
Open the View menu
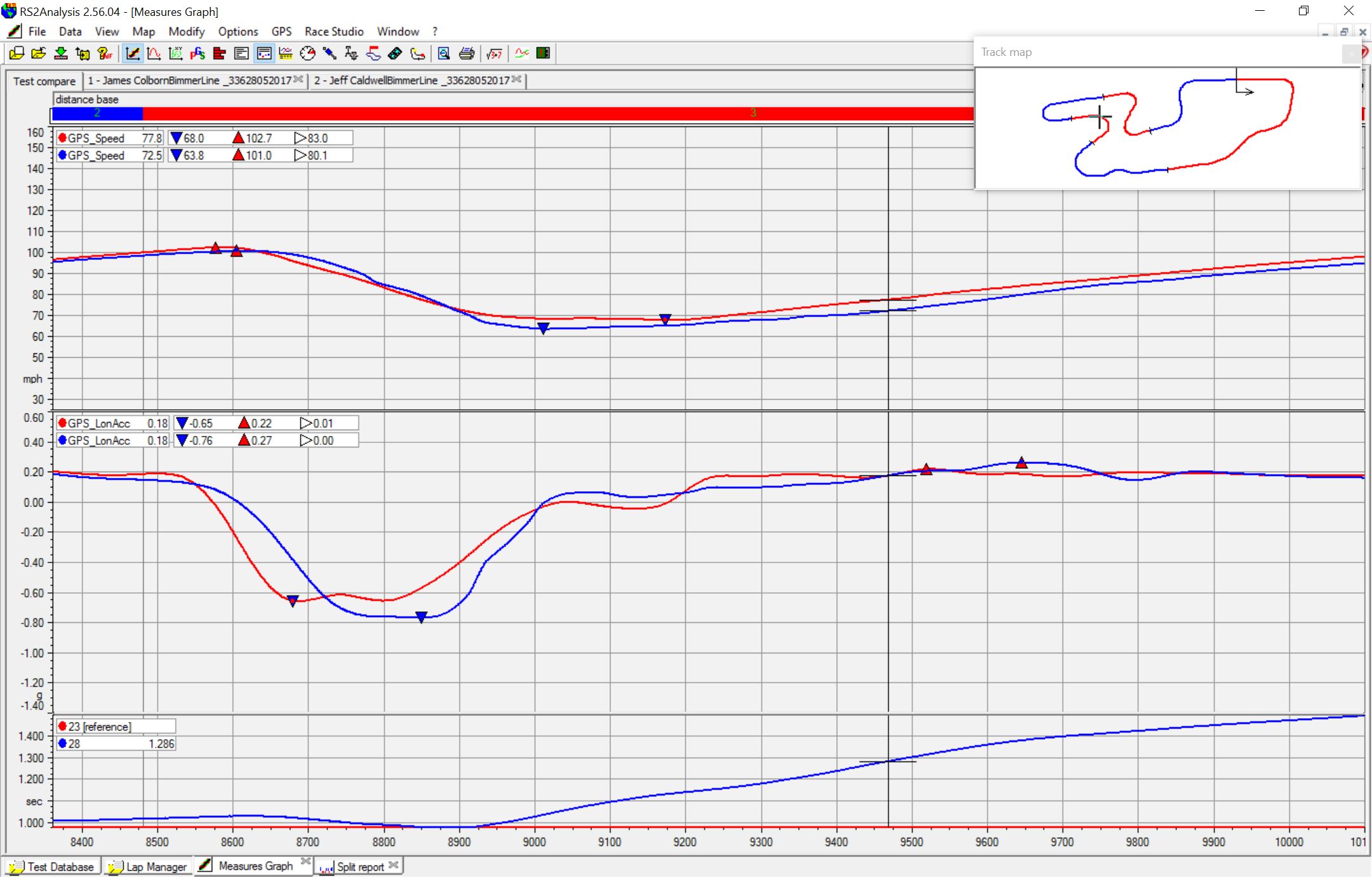107,31
